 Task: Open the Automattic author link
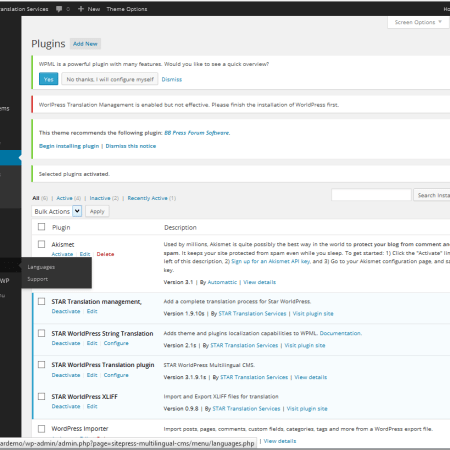pos(222,282)
